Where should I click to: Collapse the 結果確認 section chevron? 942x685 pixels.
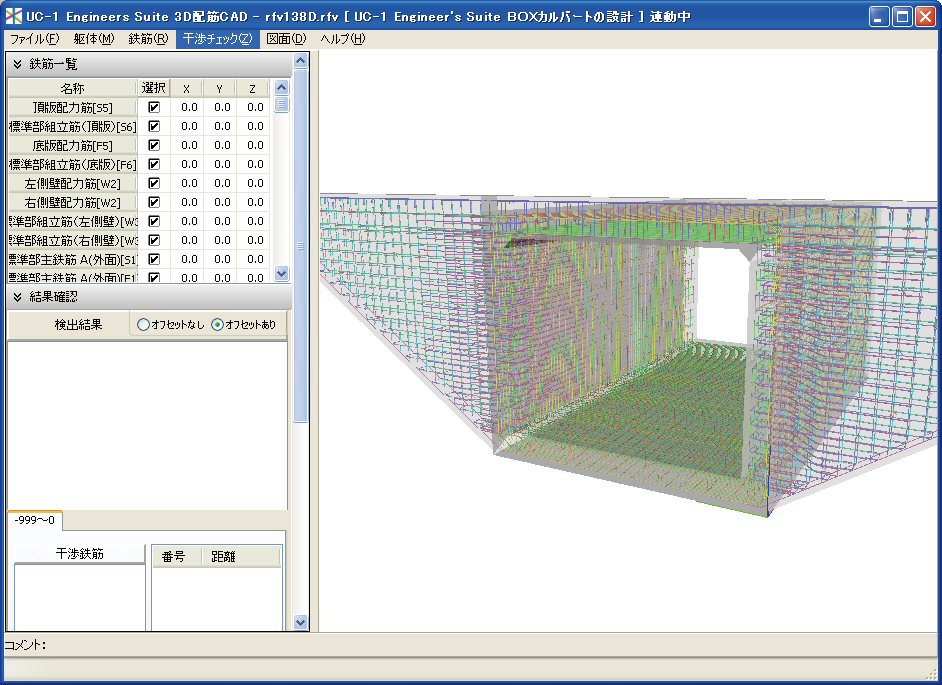point(18,297)
